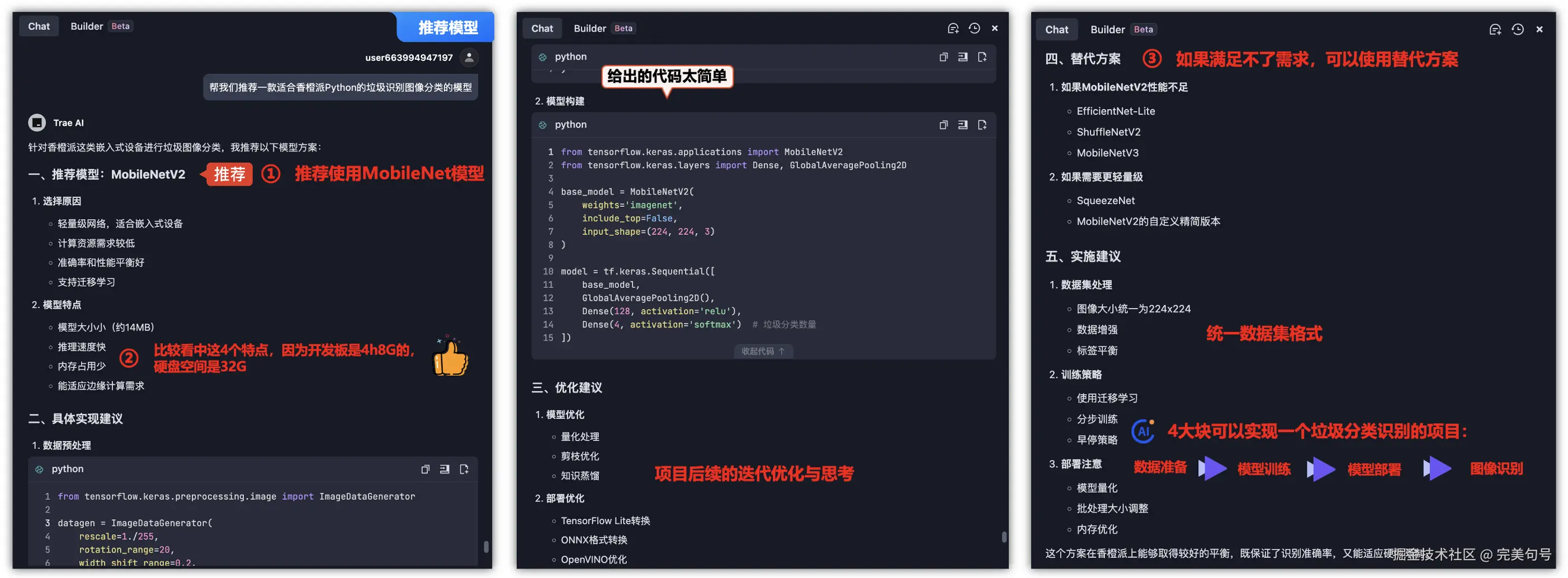Screen dimensions: 1568x578
Task: Click list item TensorFlow Lite转换
Action: (606, 520)
